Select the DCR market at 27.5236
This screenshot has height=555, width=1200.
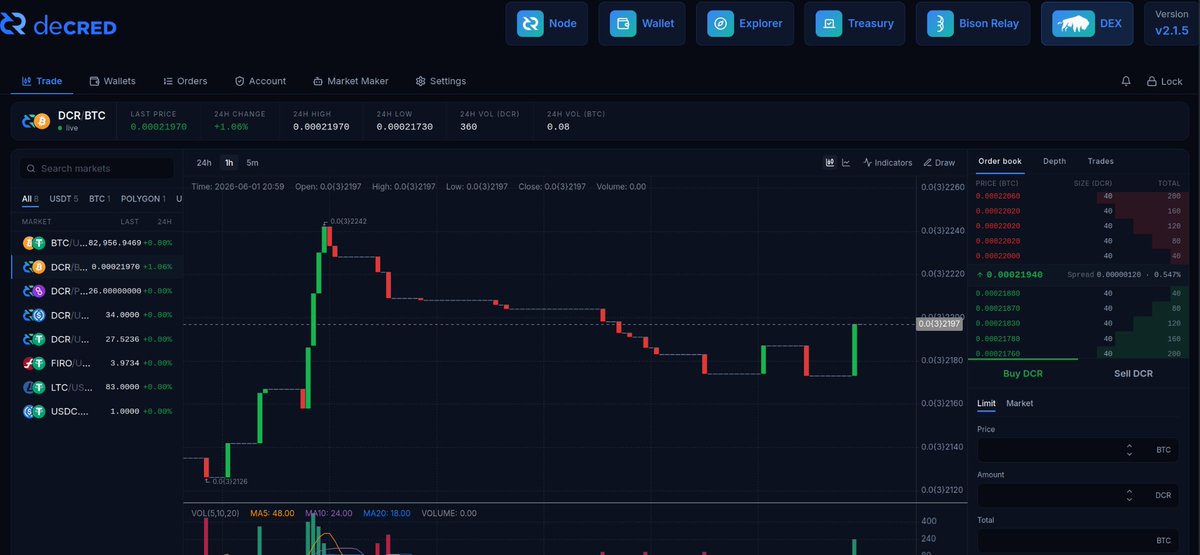[x=97, y=339]
